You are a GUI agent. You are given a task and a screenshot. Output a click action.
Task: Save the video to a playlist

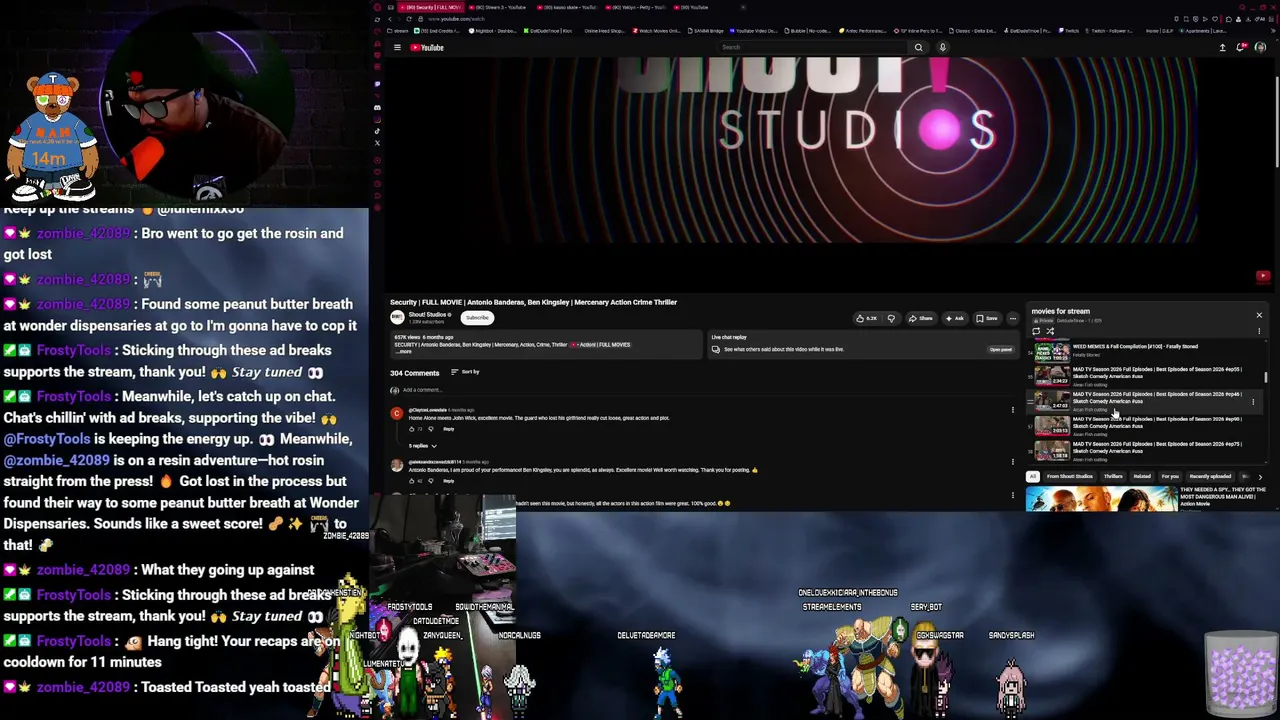pyautogui.click(x=987, y=318)
